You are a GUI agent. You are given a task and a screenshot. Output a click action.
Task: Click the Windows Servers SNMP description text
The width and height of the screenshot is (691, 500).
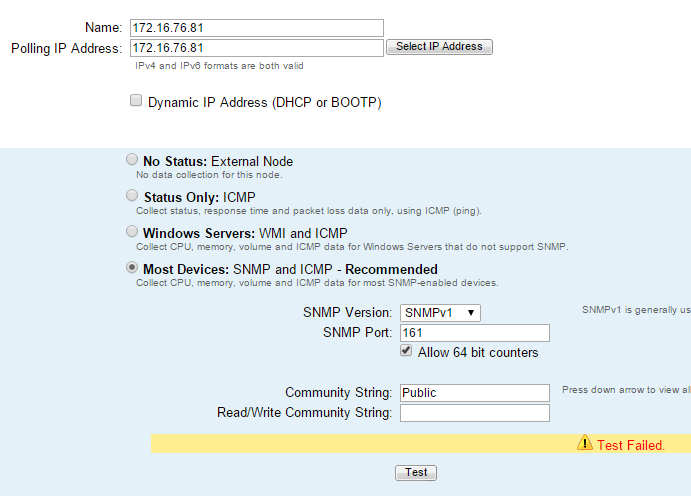point(352,247)
